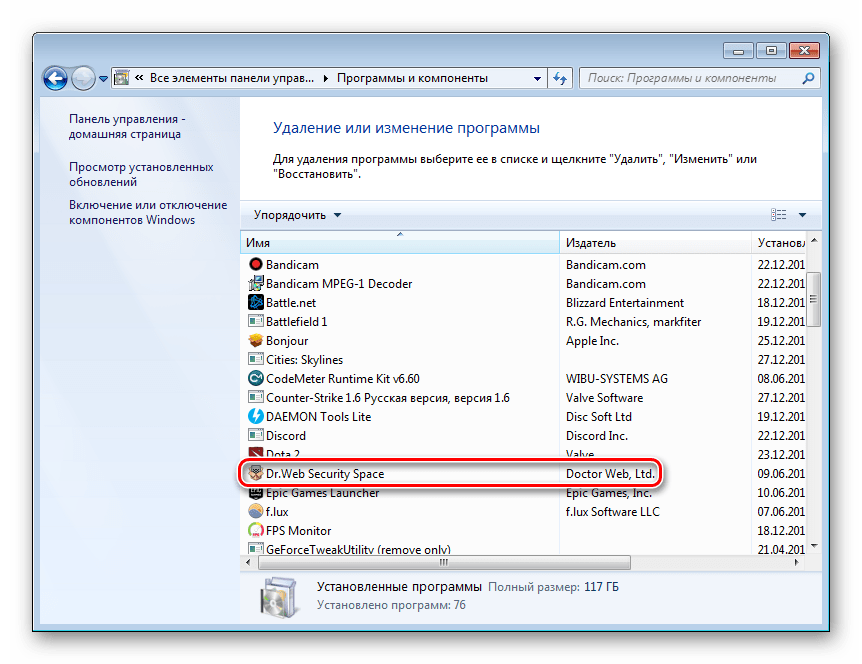
Task: Select Counter-Strike 1.6 Русская версия entry name
Action: tap(388, 398)
